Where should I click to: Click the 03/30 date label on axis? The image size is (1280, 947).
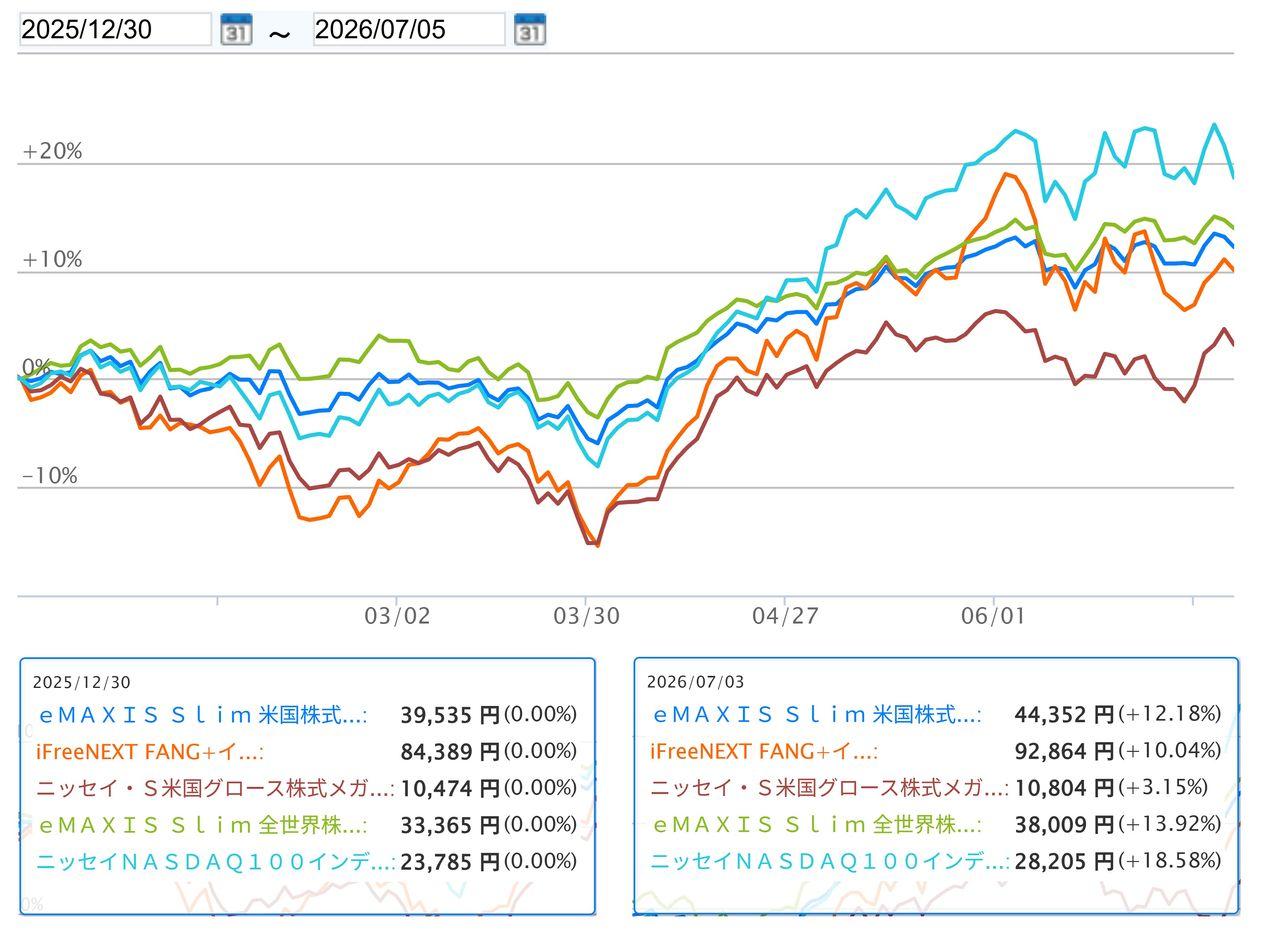coord(586,616)
